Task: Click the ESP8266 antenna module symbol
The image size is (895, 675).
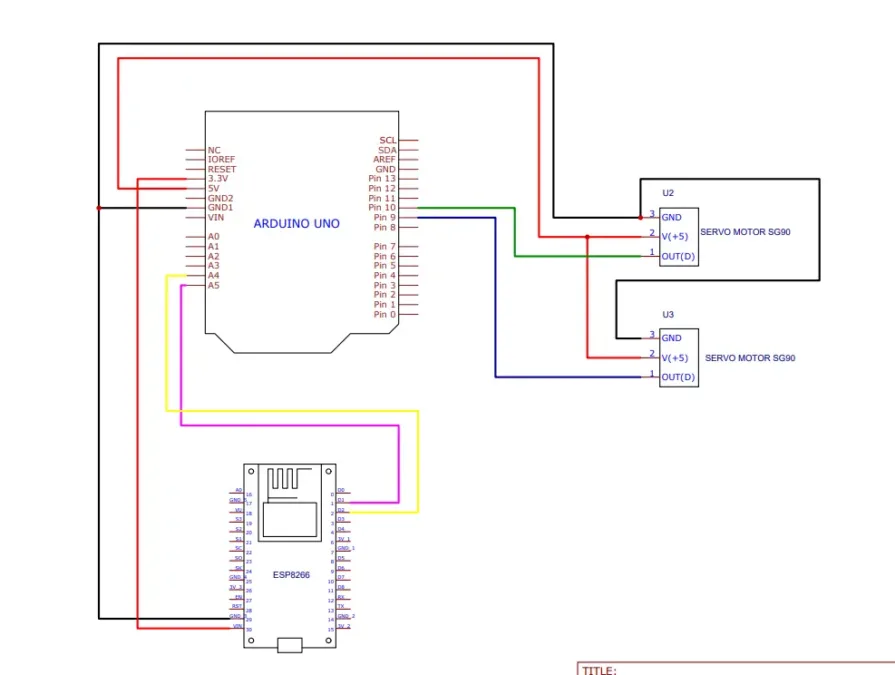Action: click(x=290, y=503)
